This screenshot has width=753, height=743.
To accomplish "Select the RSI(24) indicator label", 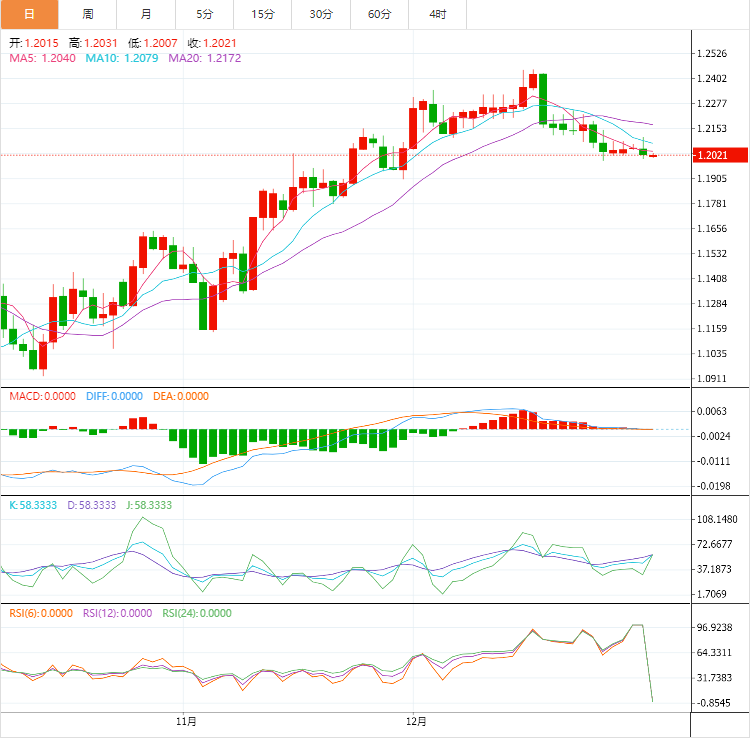I will [x=197, y=613].
